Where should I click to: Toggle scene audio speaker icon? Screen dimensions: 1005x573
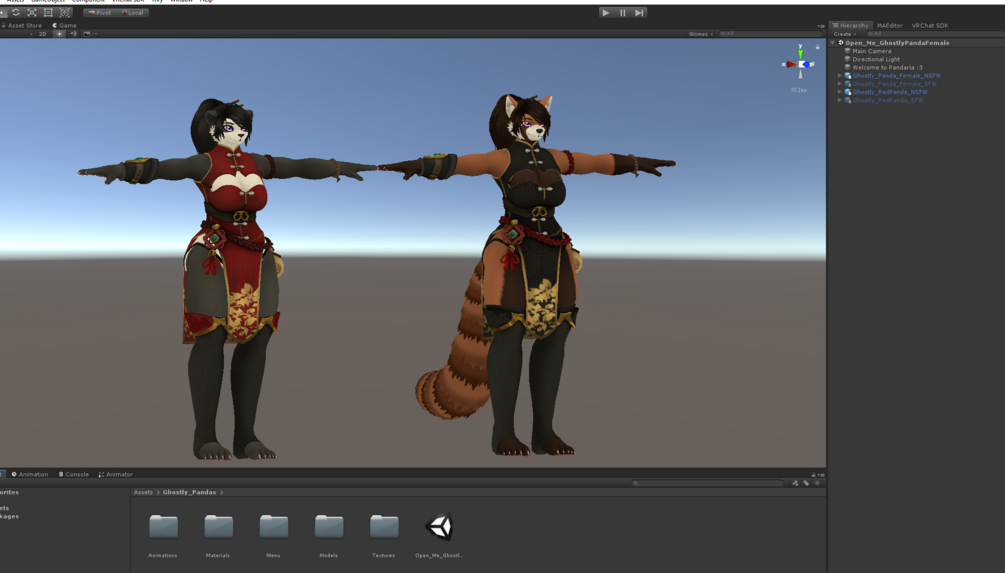pos(73,34)
